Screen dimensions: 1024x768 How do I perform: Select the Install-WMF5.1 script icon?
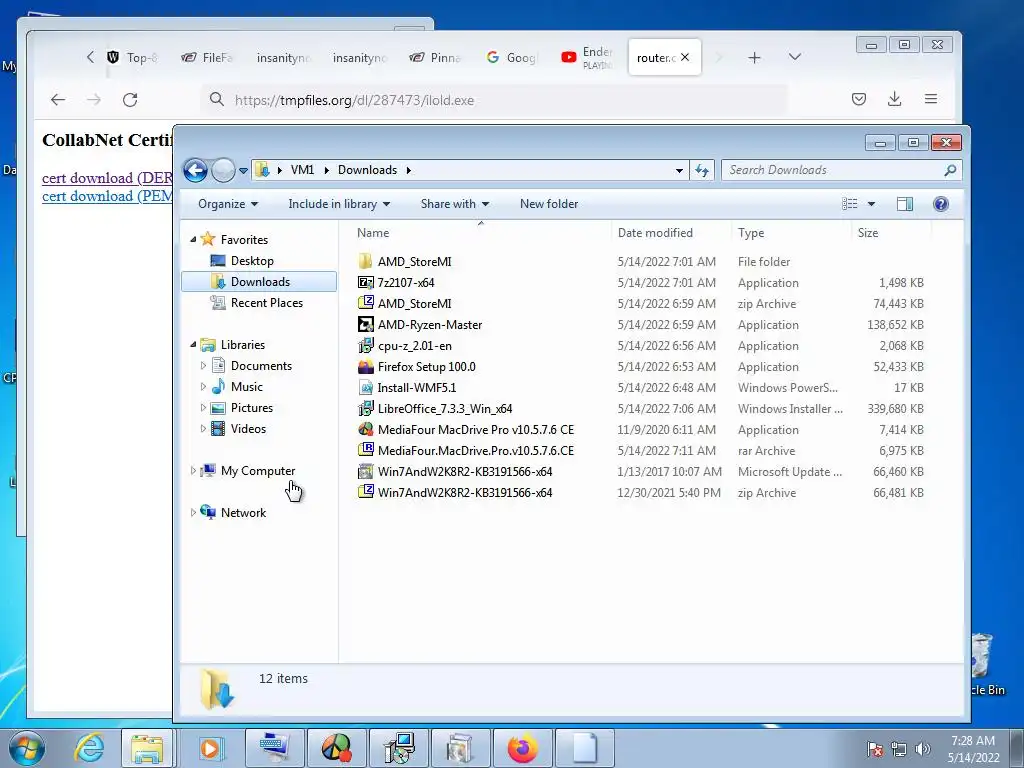(366, 387)
